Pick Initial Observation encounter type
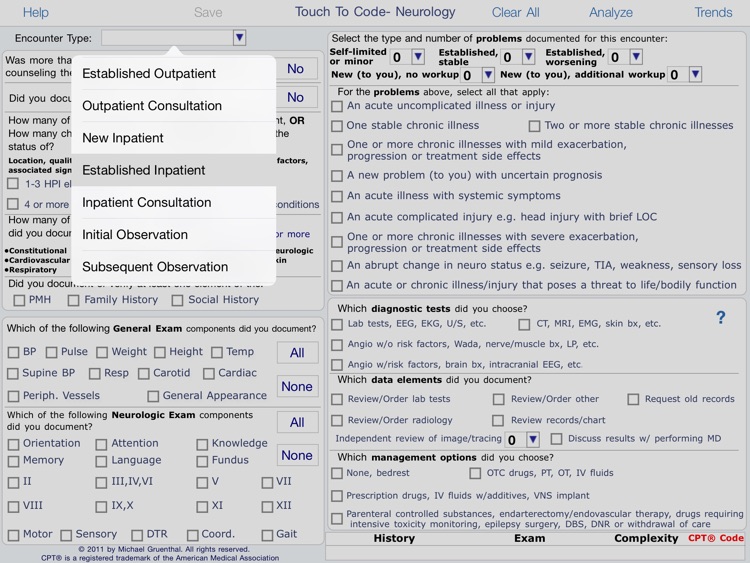Image resolution: width=750 pixels, height=563 pixels. (174, 234)
